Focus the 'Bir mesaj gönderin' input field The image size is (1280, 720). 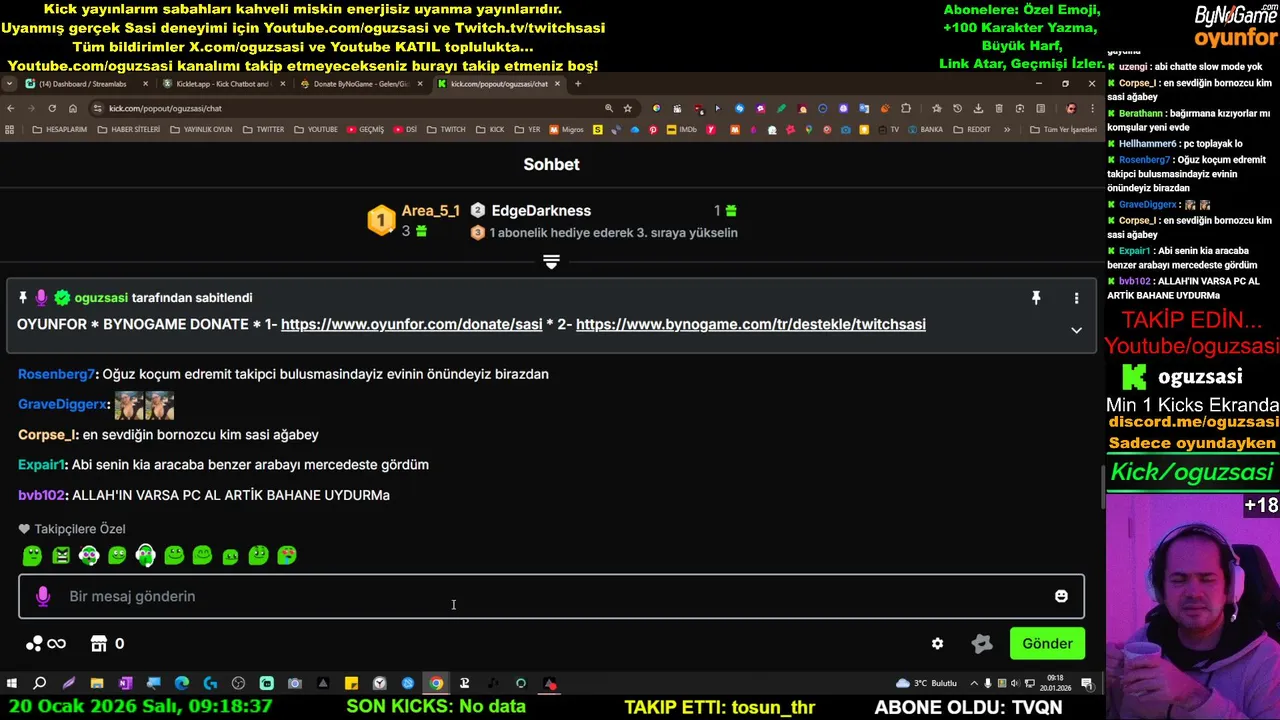coord(551,596)
